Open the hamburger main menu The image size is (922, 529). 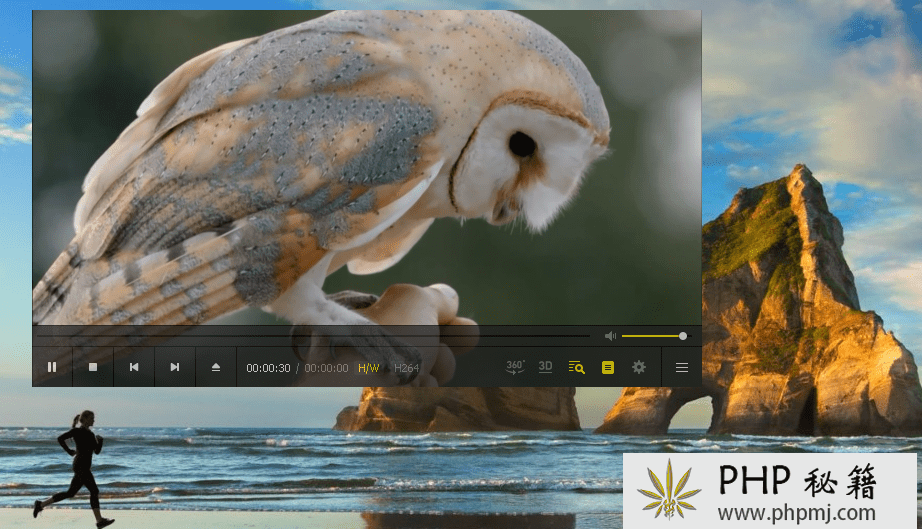click(682, 367)
